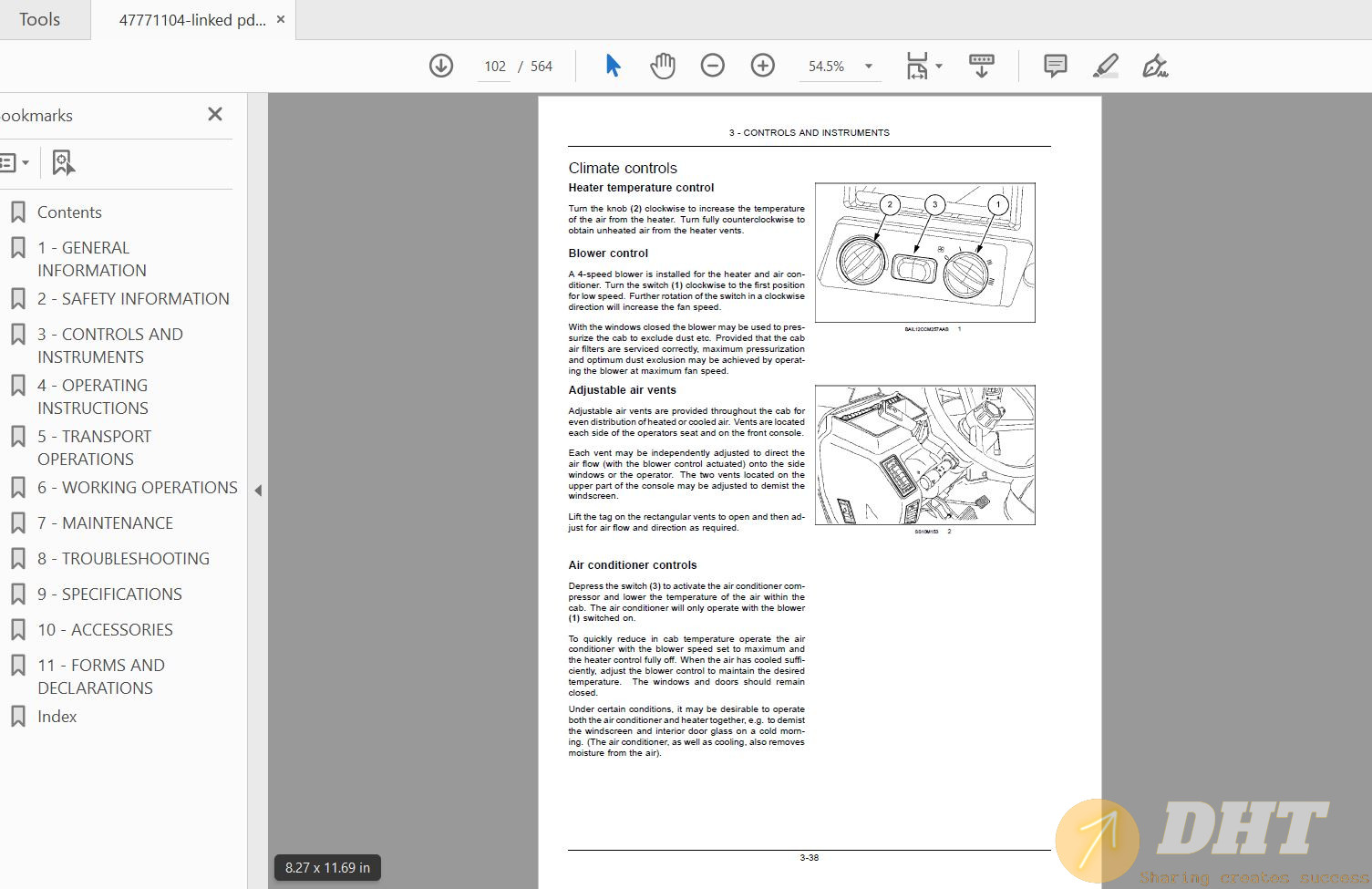The image size is (1372, 889).
Task: Open the zoom level dropdown
Action: point(869,66)
